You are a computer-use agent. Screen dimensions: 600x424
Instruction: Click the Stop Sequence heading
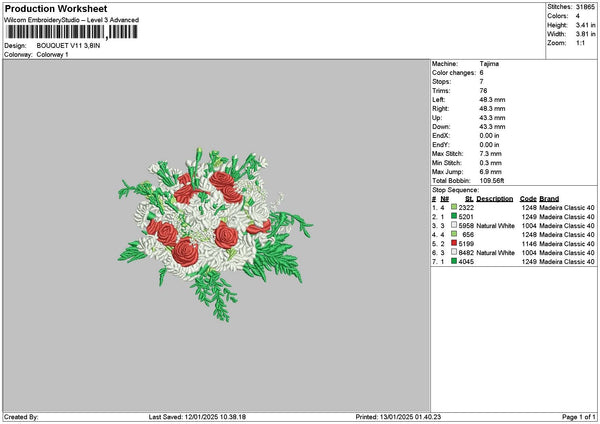click(453, 188)
